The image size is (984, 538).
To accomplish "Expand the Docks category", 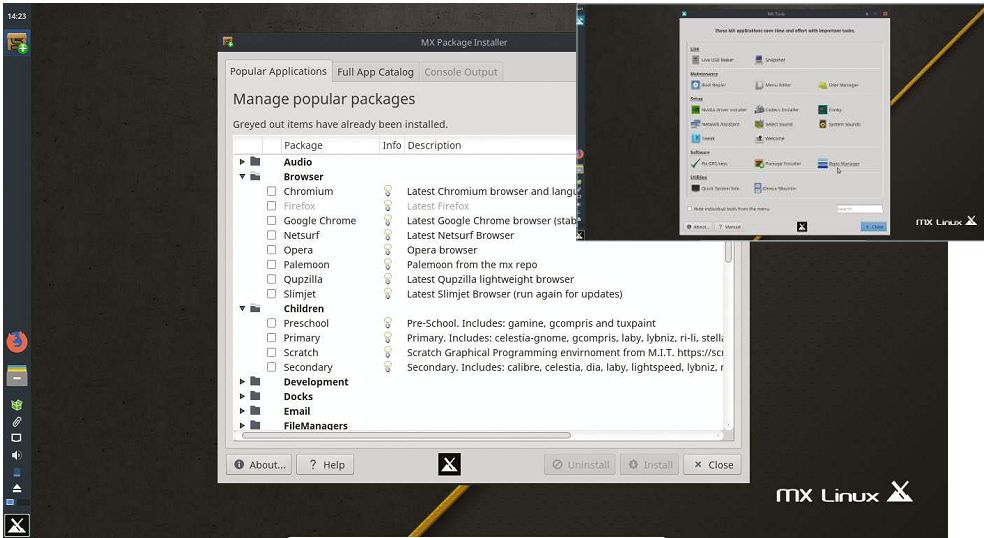I will (242, 396).
